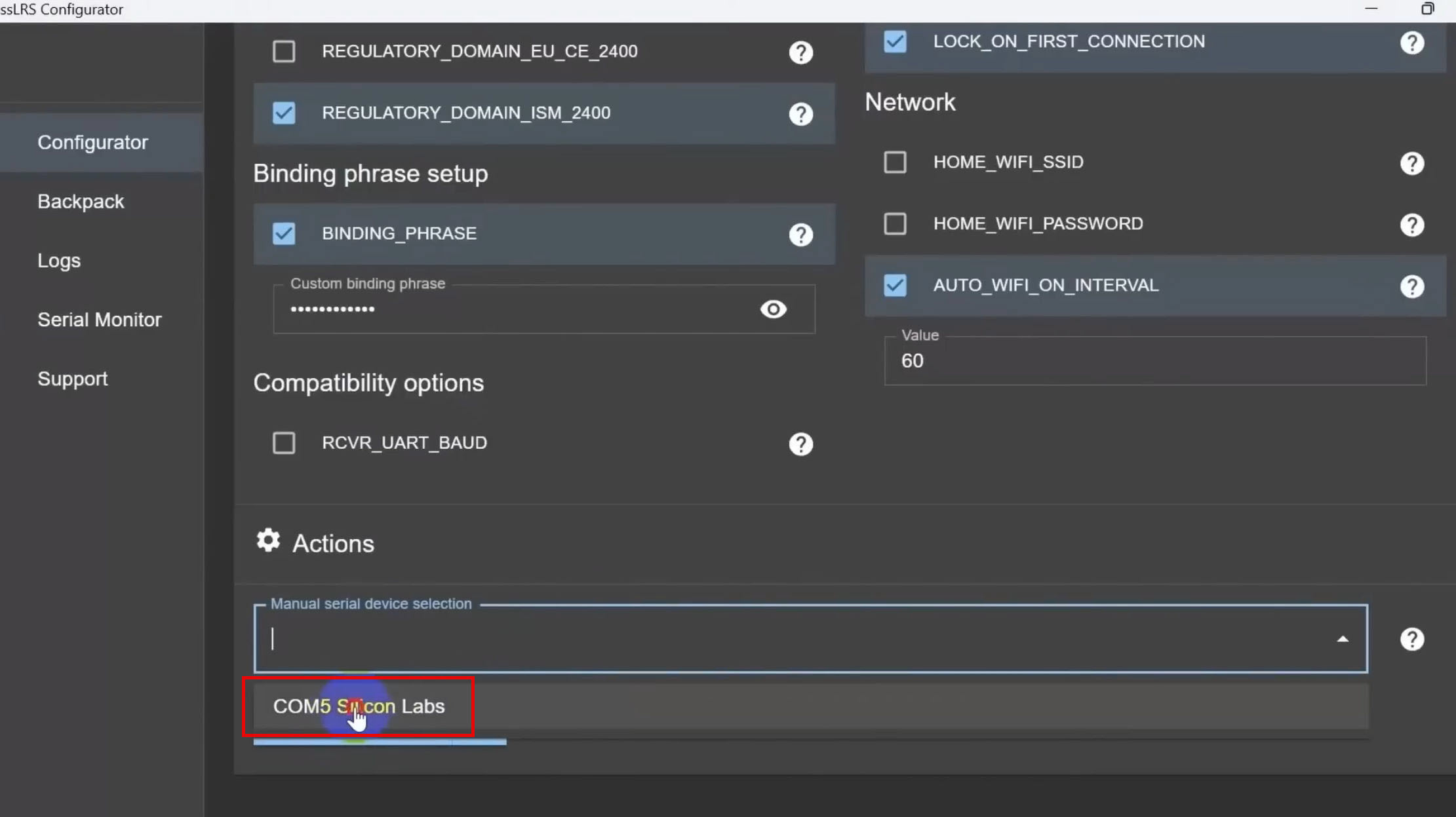Show binding phrase with eye icon
Viewport: 1456px width, 817px height.
[x=773, y=309]
